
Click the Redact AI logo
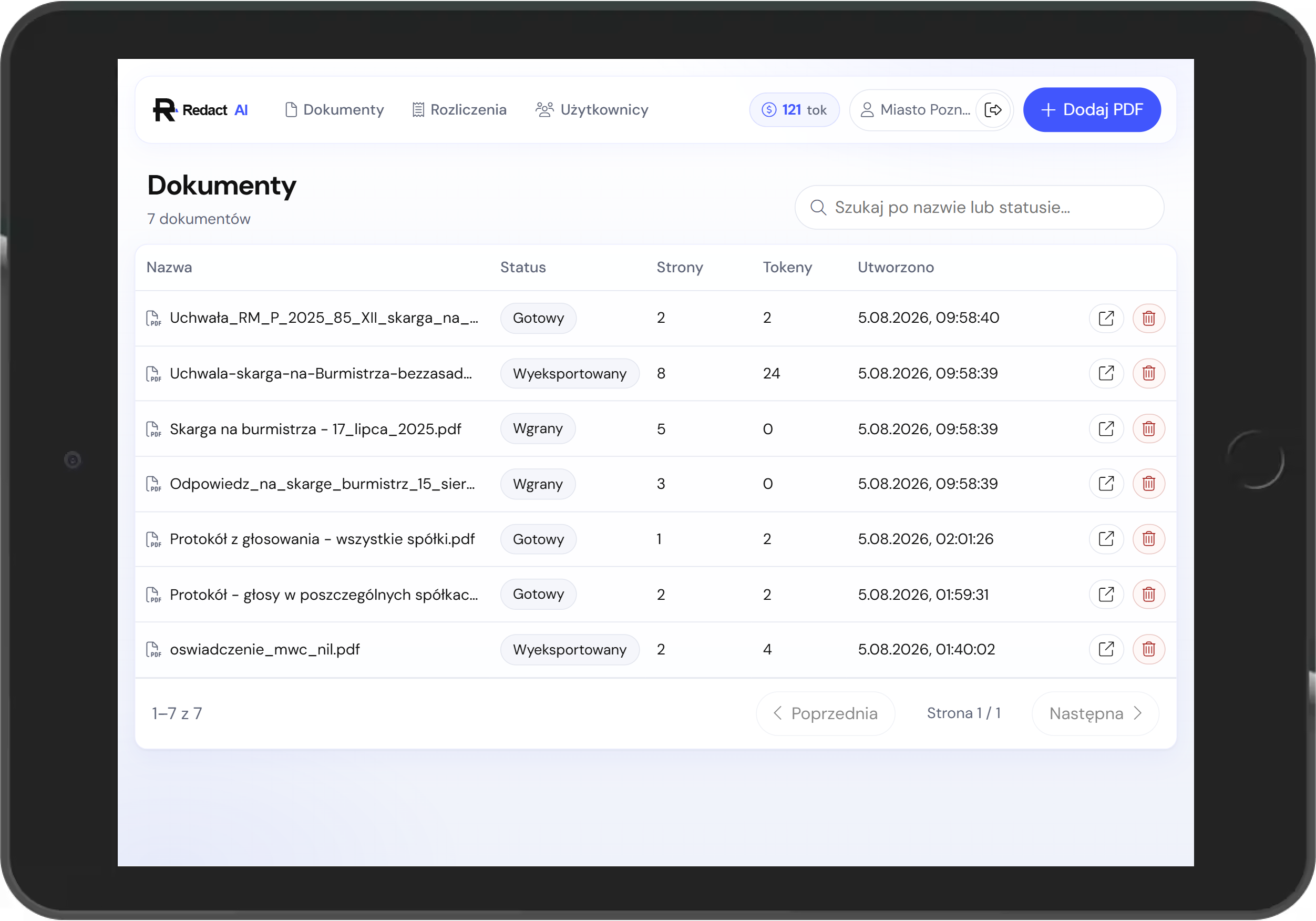(x=201, y=109)
